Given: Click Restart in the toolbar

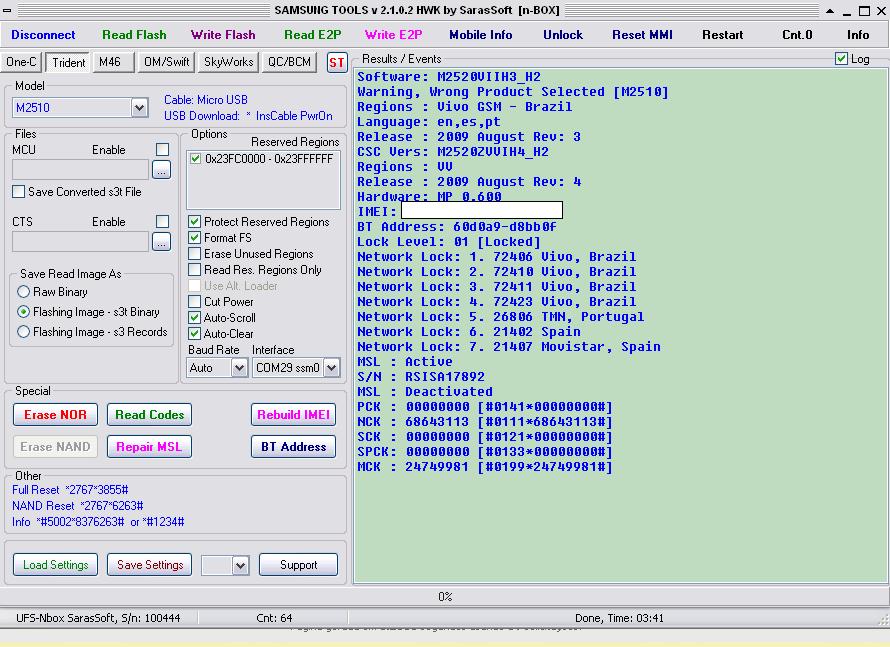Looking at the screenshot, I should tap(723, 35).
